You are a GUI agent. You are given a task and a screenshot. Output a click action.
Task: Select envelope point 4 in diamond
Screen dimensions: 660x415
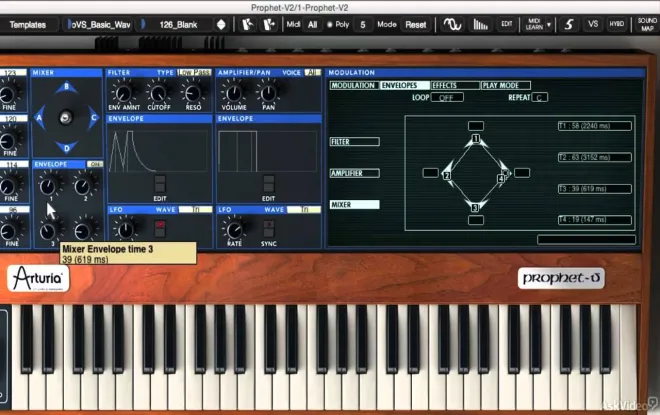tap(501, 178)
